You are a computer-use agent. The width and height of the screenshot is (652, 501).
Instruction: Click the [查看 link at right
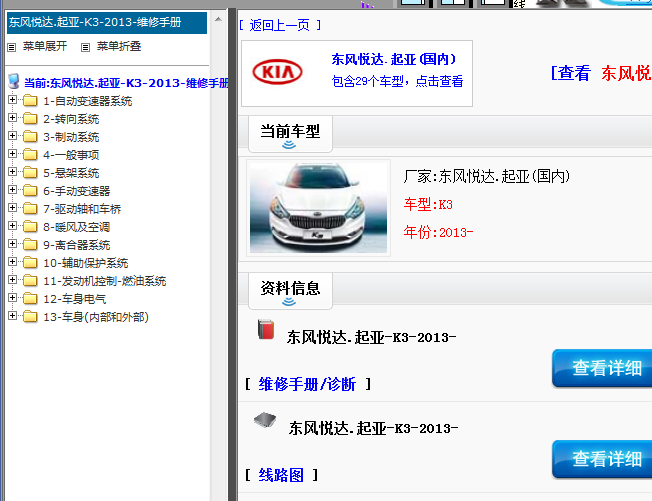click(571, 73)
